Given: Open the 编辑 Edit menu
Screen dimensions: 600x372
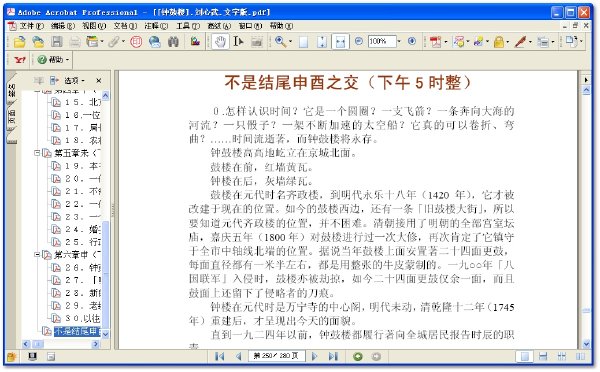Looking at the screenshot, I should pyautogui.click(x=63, y=26).
